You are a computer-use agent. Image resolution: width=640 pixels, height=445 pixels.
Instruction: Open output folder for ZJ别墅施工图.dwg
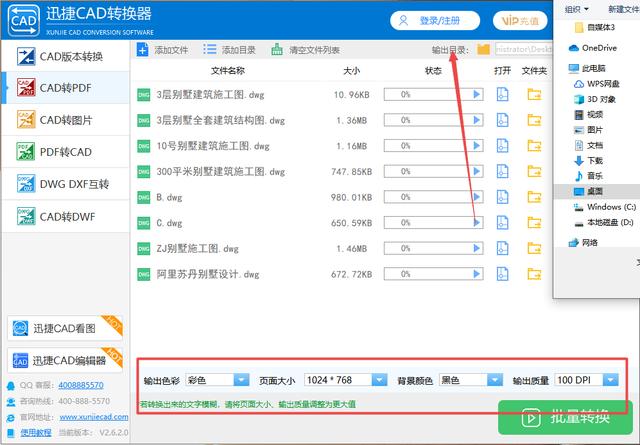point(534,248)
